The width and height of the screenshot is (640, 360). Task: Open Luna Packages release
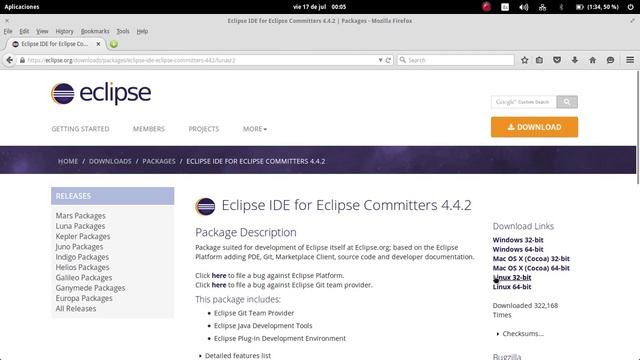(80, 226)
